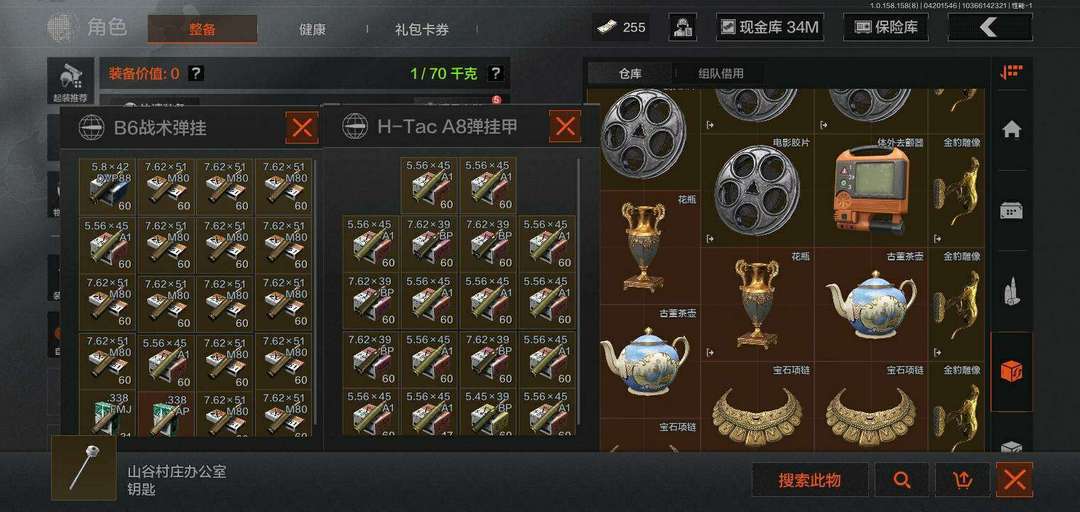Click the character portrait icon near 255
The image size is (1080, 512).
pyautogui.click(x=682, y=27)
